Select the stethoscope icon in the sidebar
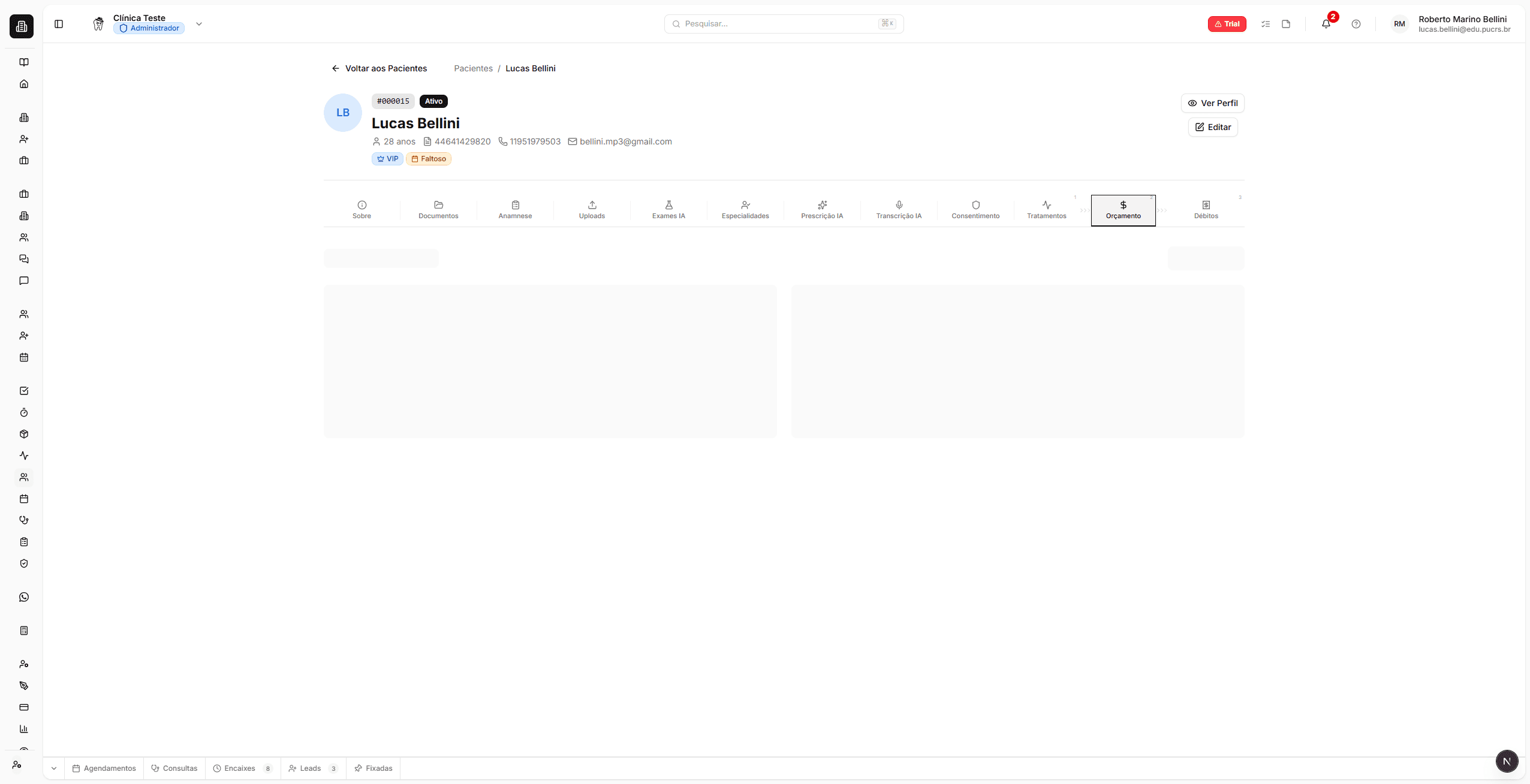This screenshot has width=1530, height=784. (x=23, y=520)
